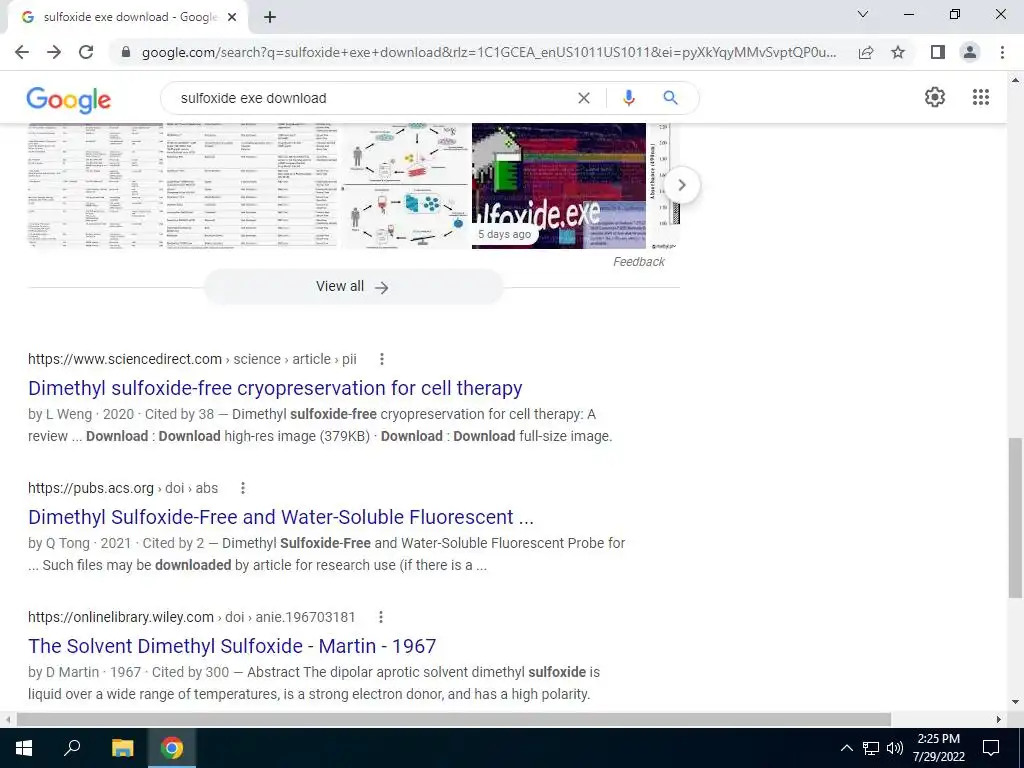The image size is (1024, 768).
Task: Submit the search with the magnifier icon
Action: click(670, 98)
